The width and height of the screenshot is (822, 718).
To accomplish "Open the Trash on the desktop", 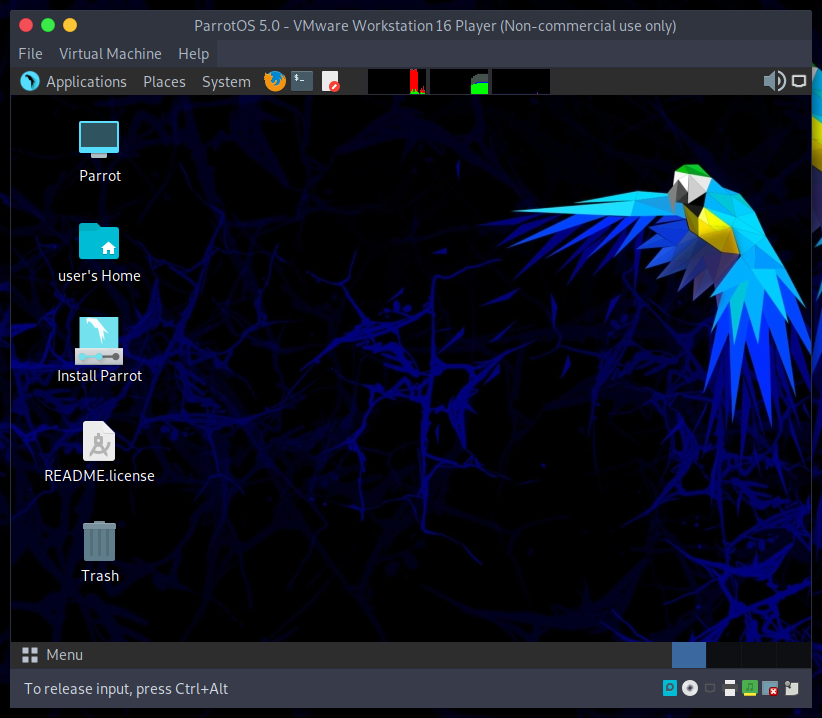I will [x=99, y=541].
